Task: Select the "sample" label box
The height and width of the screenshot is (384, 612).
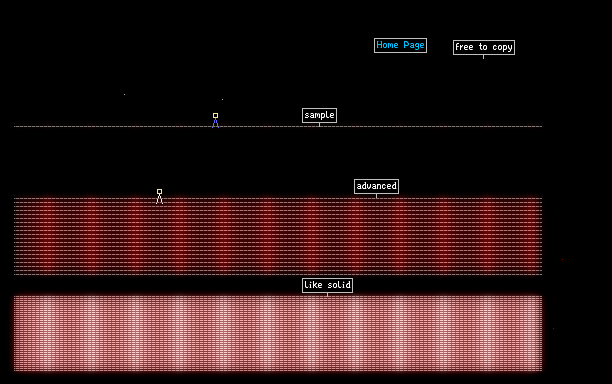Action: [x=319, y=115]
